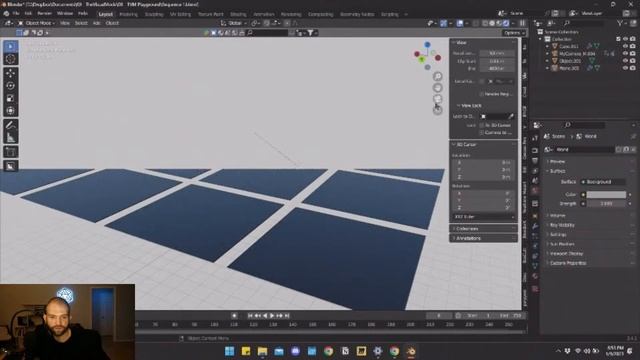Switch to the Shading workspace tab

(238, 14)
